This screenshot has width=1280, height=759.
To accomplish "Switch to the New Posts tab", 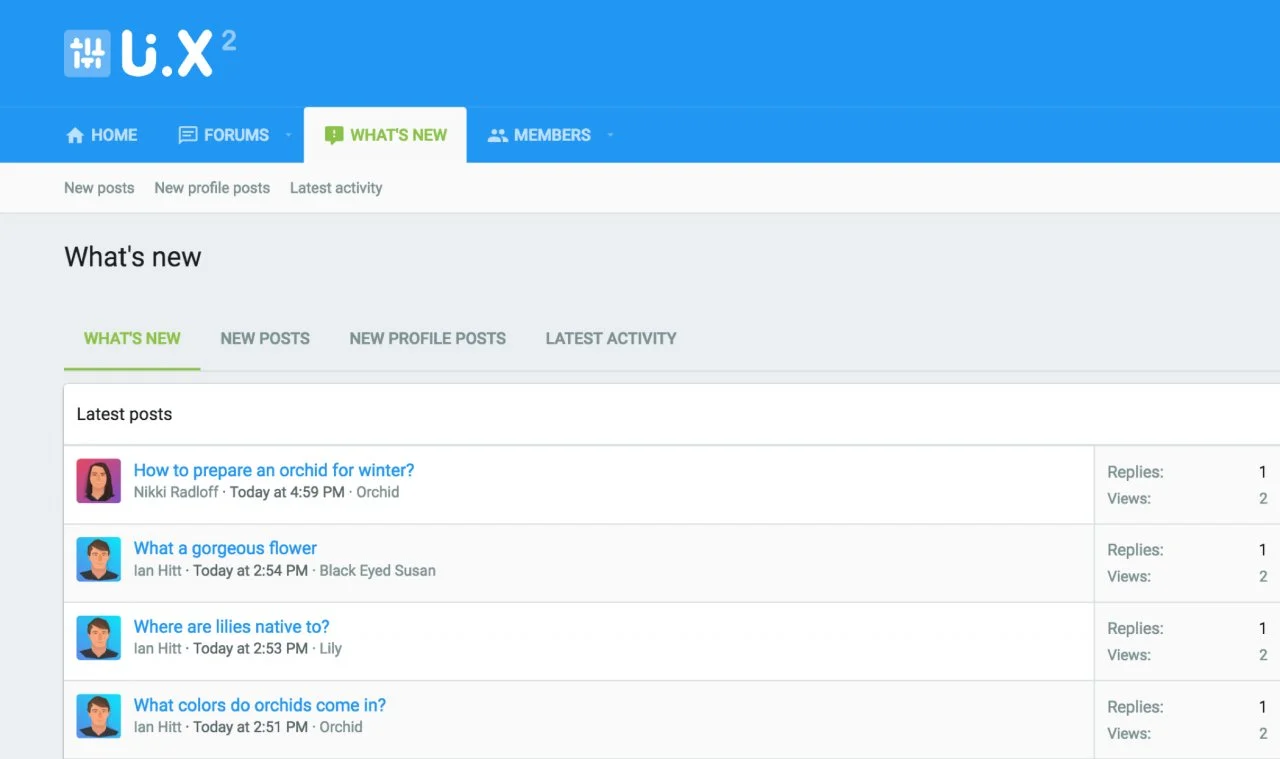I will pos(265,339).
